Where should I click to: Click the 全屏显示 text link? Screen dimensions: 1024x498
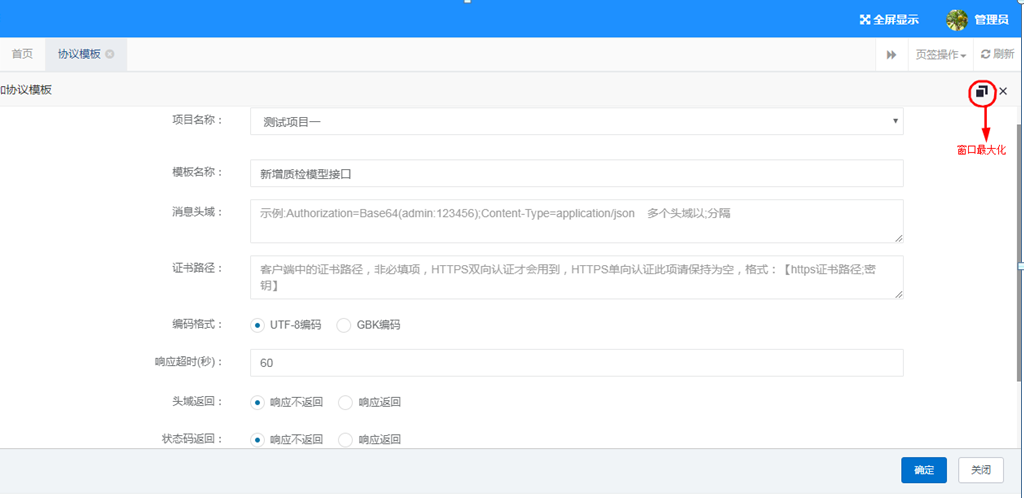(x=897, y=20)
